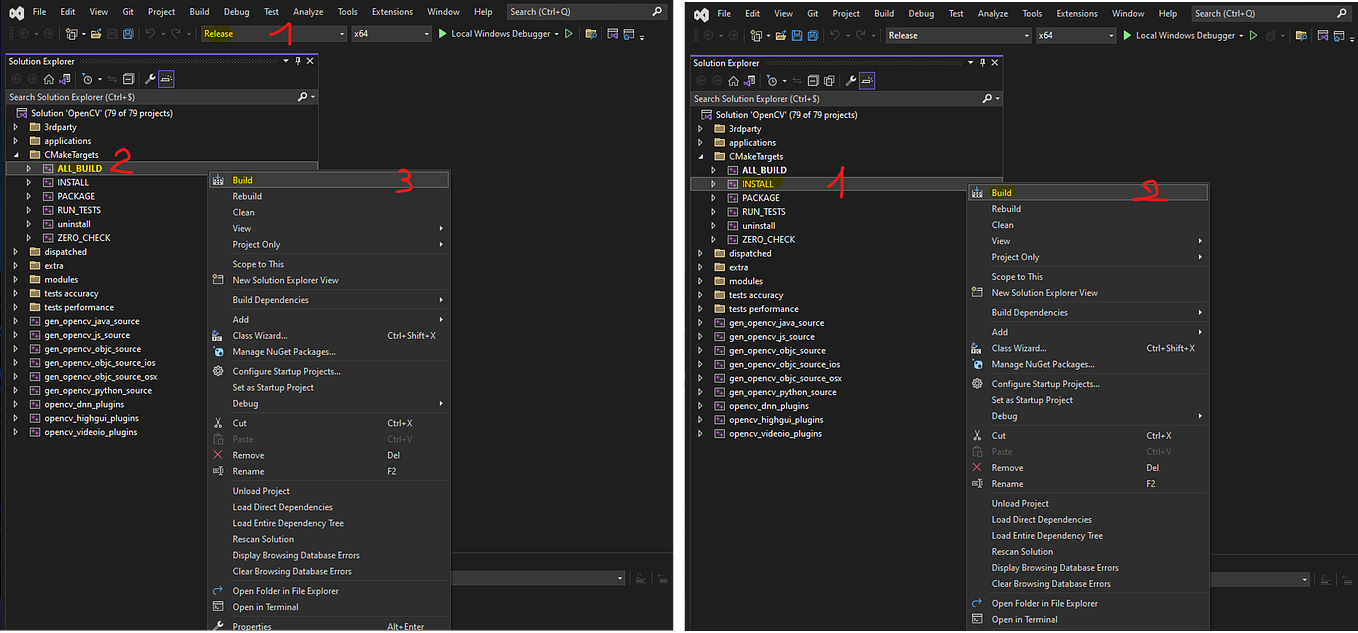Click the Undo arrow in the toolbar

pyautogui.click(x=149, y=33)
